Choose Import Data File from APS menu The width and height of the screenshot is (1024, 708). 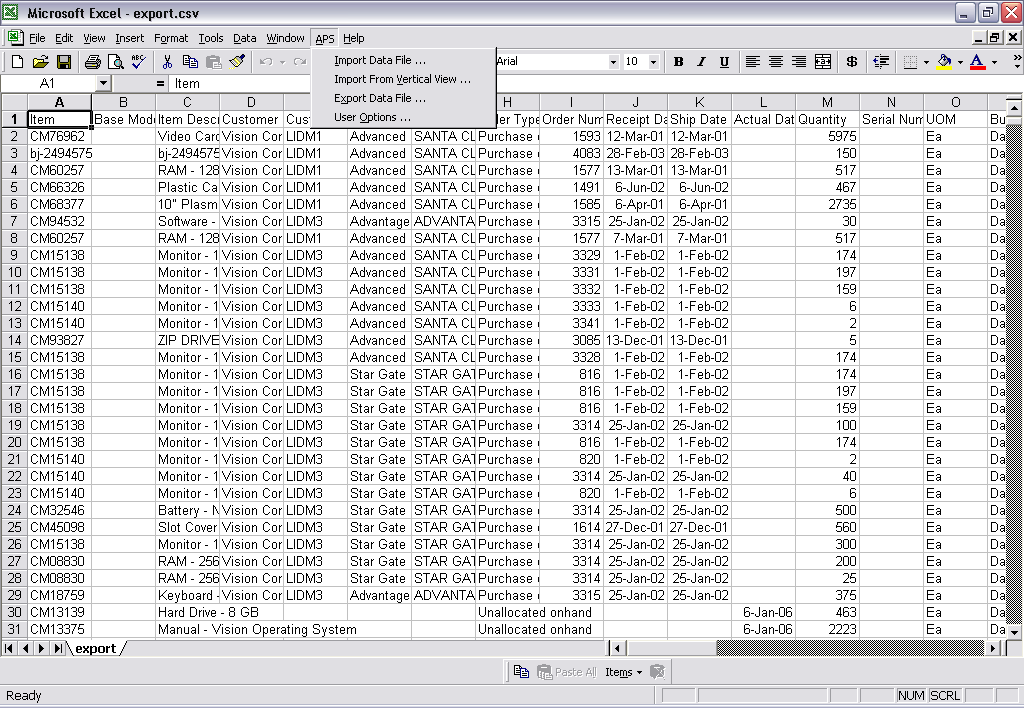click(x=379, y=60)
